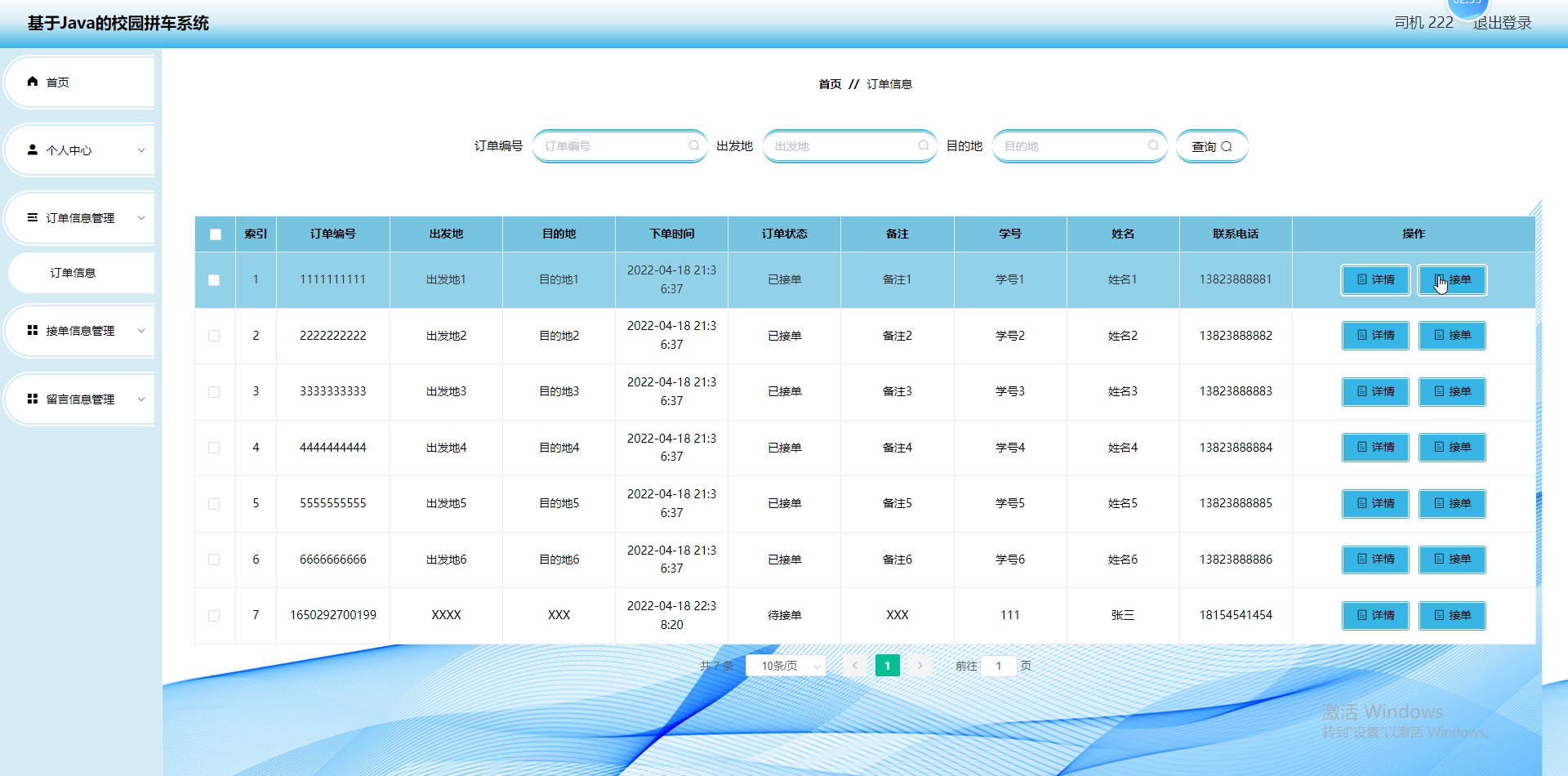This screenshot has height=776, width=1568.
Task: Go to next page arrow in pagination
Action: coord(920,666)
